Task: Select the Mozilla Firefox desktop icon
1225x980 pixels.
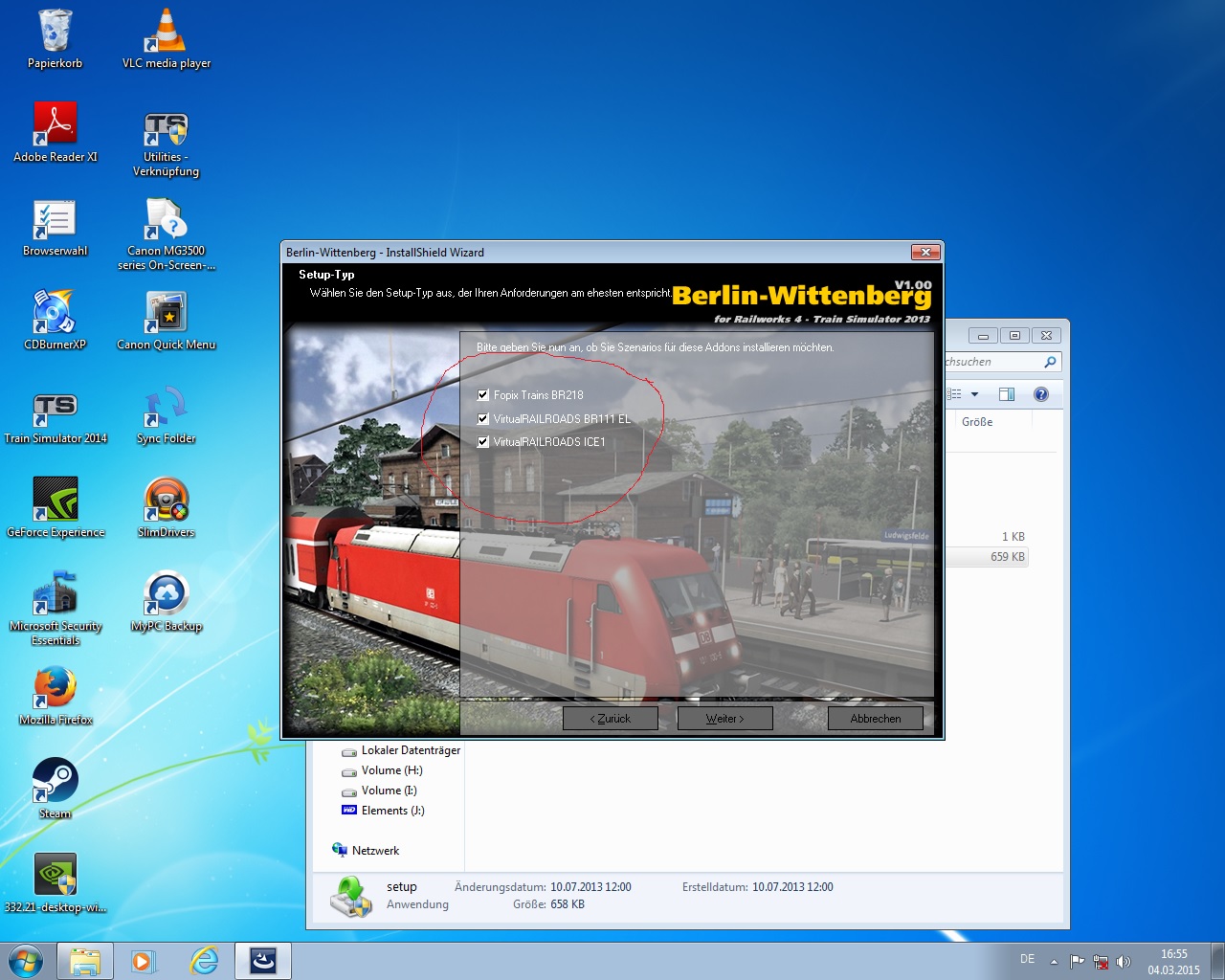Action: pyautogui.click(x=55, y=696)
